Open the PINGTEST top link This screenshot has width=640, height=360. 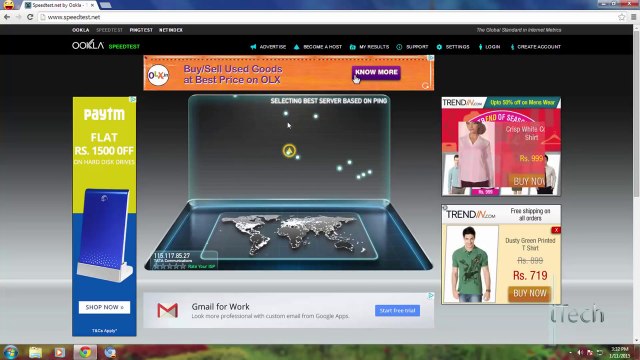click(141, 30)
